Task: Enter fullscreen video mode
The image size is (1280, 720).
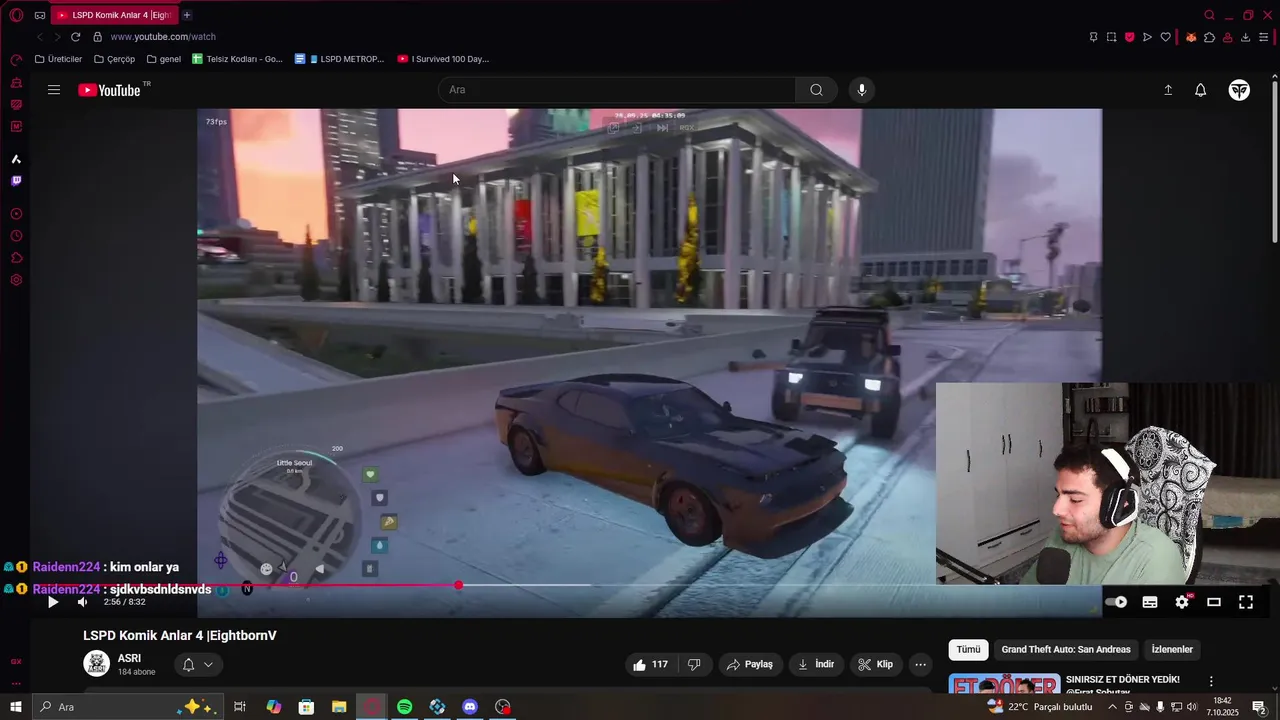Action: (x=1246, y=602)
